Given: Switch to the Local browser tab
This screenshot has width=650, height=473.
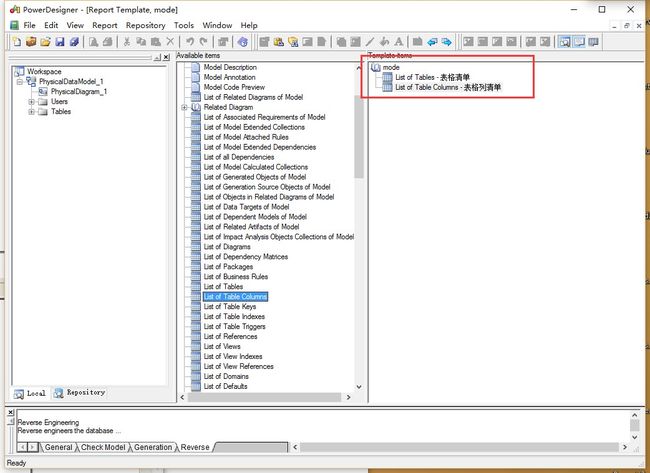Looking at the screenshot, I should click(29, 393).
